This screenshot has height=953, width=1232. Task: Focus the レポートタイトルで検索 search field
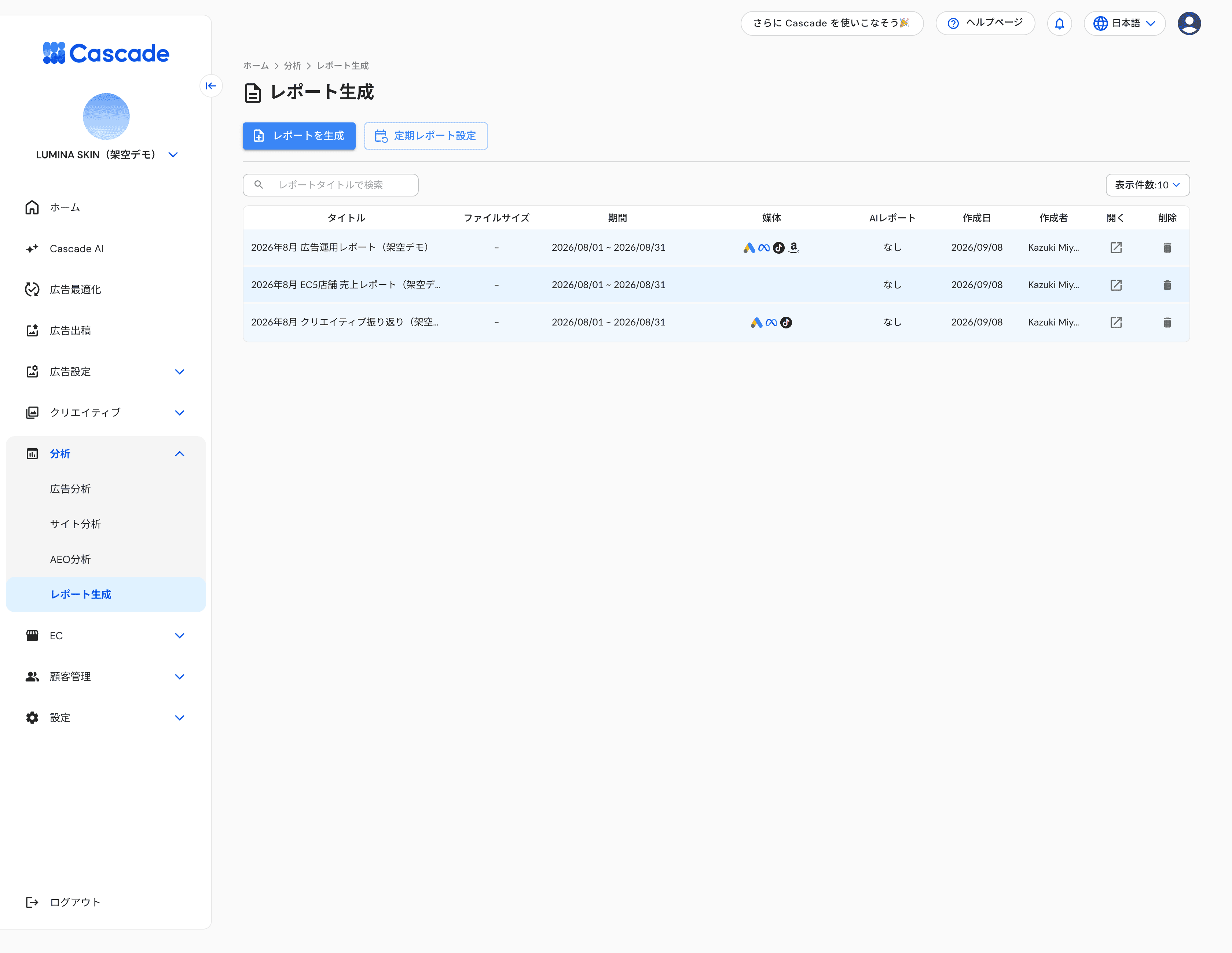pos(331,185)
